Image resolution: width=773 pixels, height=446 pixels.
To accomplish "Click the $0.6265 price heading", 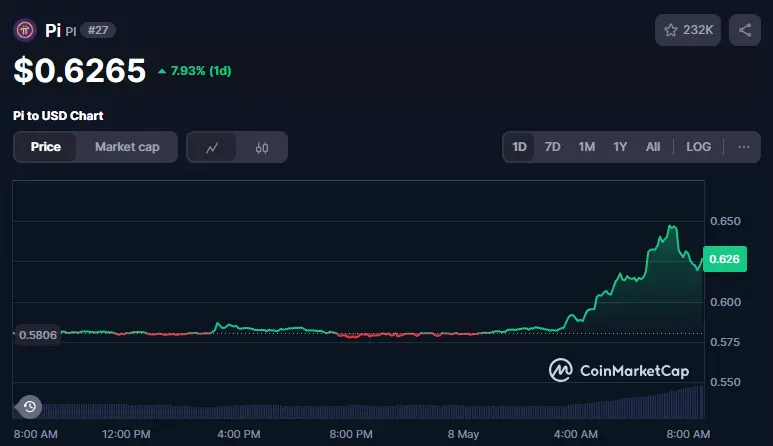I will click(79, 70).
